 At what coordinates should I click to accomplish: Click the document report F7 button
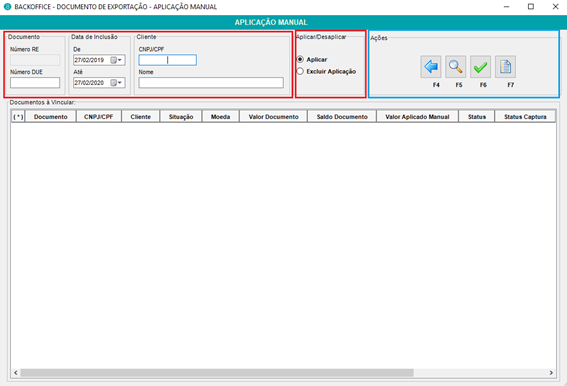(x=505, y=67)
